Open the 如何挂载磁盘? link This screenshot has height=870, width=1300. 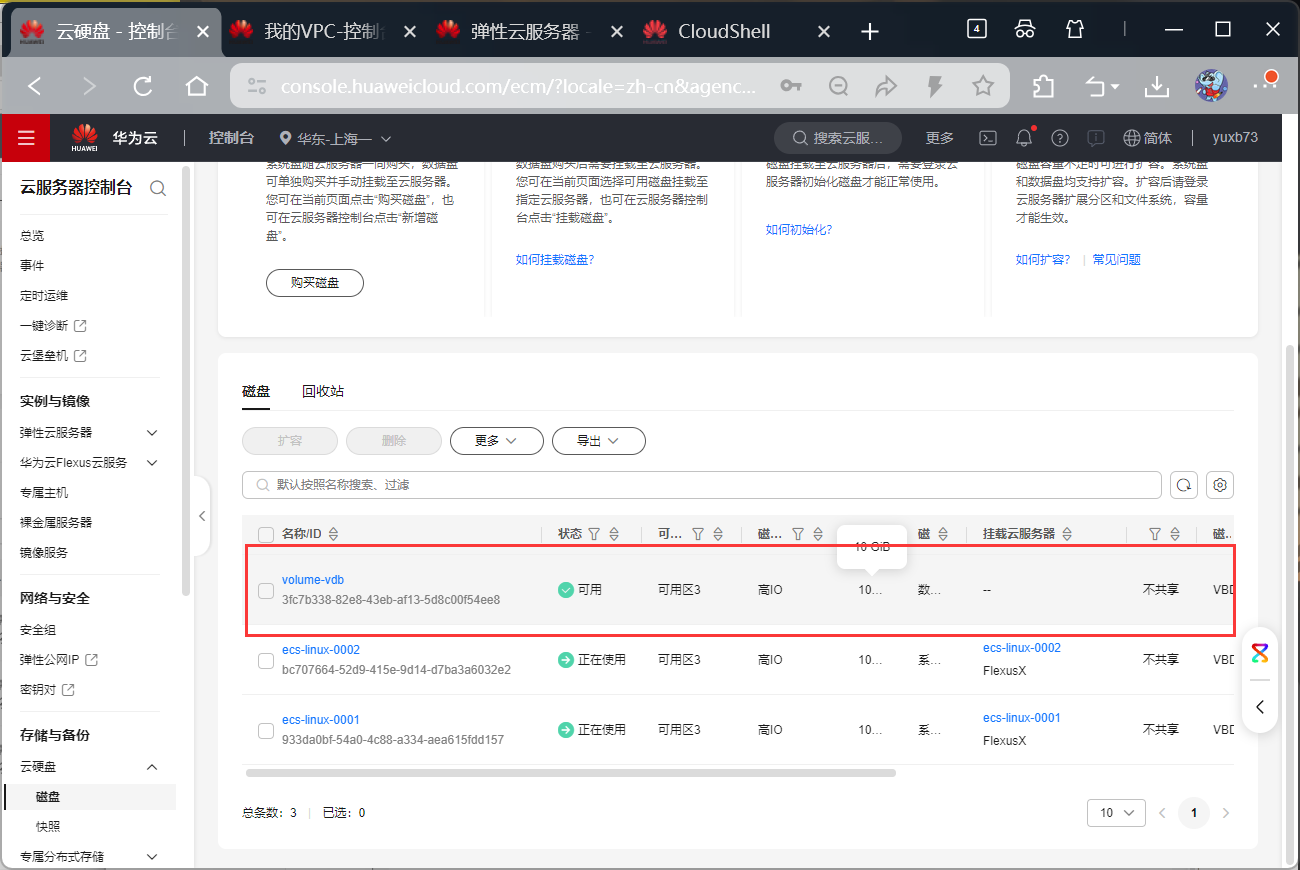point(555,260)
